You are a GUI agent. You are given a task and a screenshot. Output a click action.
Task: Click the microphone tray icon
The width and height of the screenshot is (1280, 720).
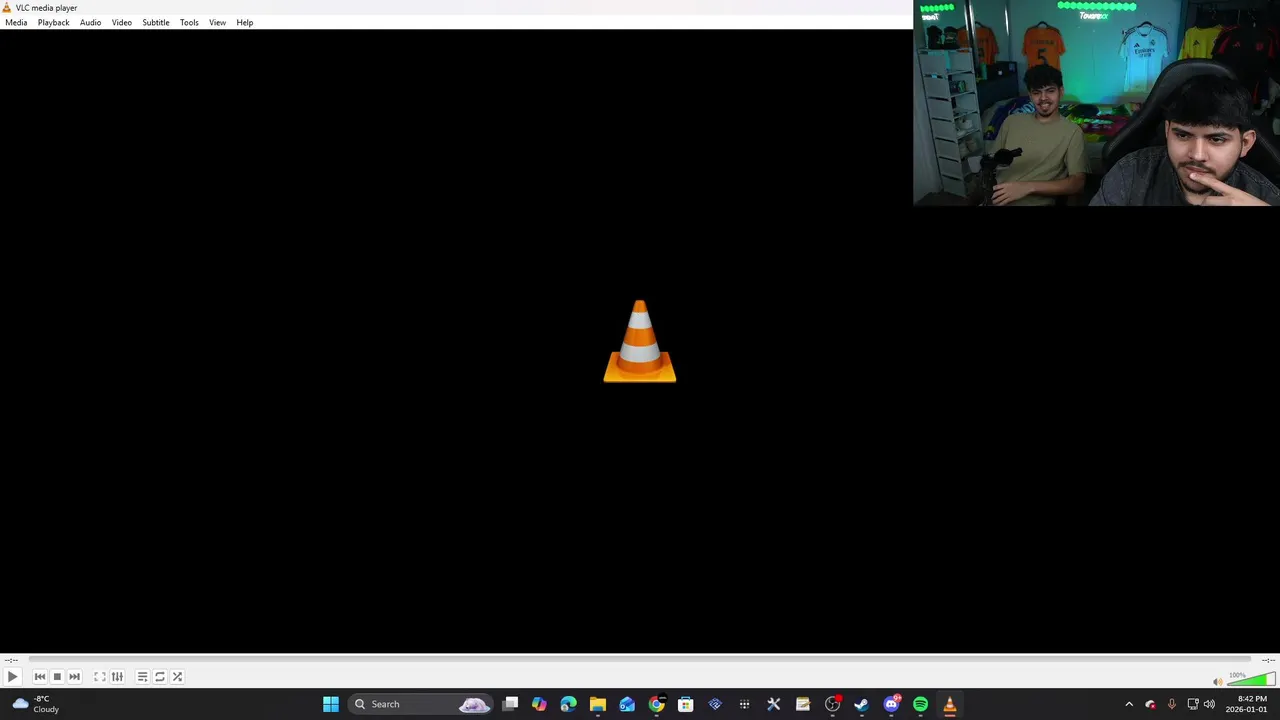(x=1171, y=704)
